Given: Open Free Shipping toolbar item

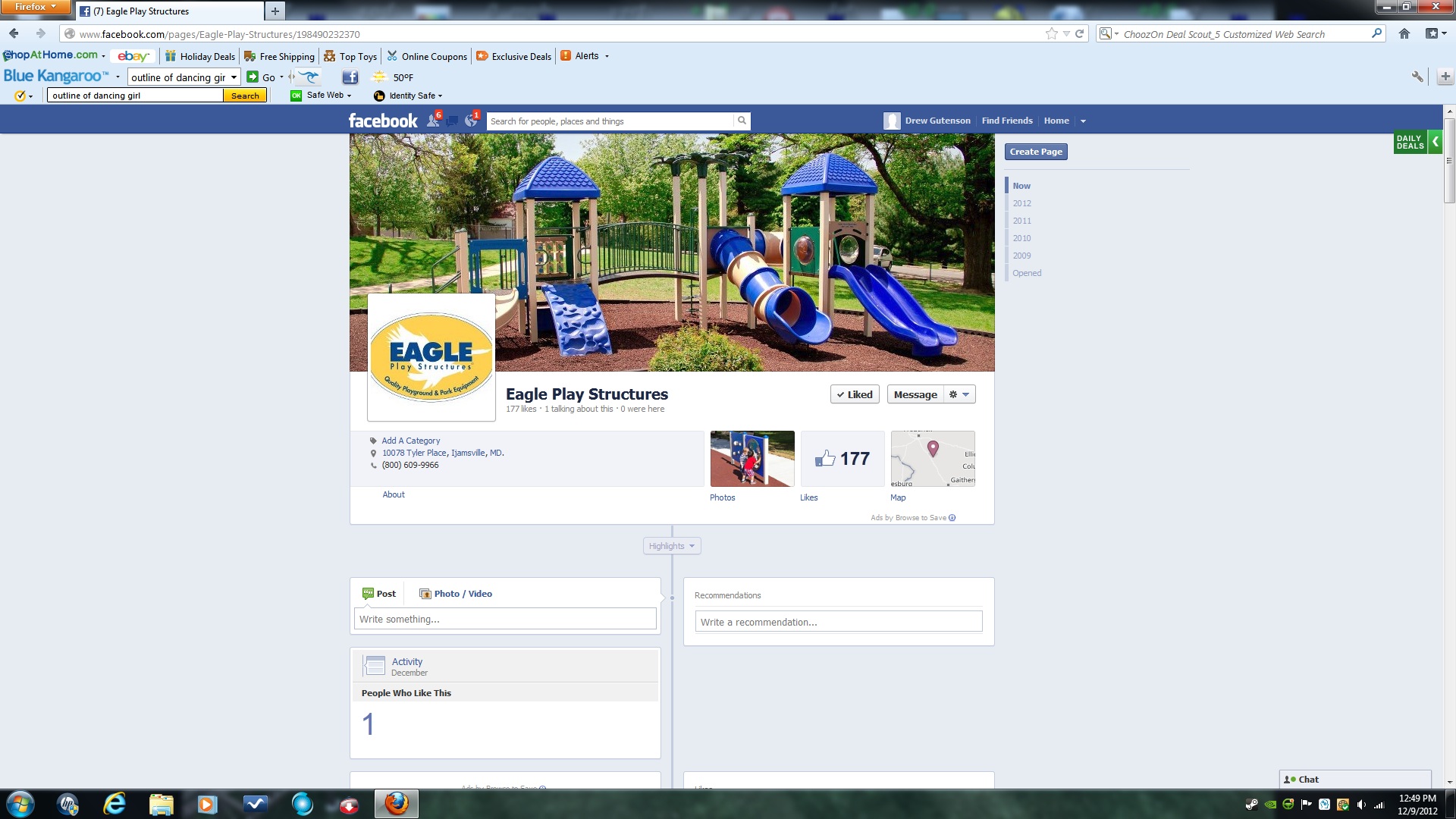Looking at the screenshot, I should coord(279,56).
